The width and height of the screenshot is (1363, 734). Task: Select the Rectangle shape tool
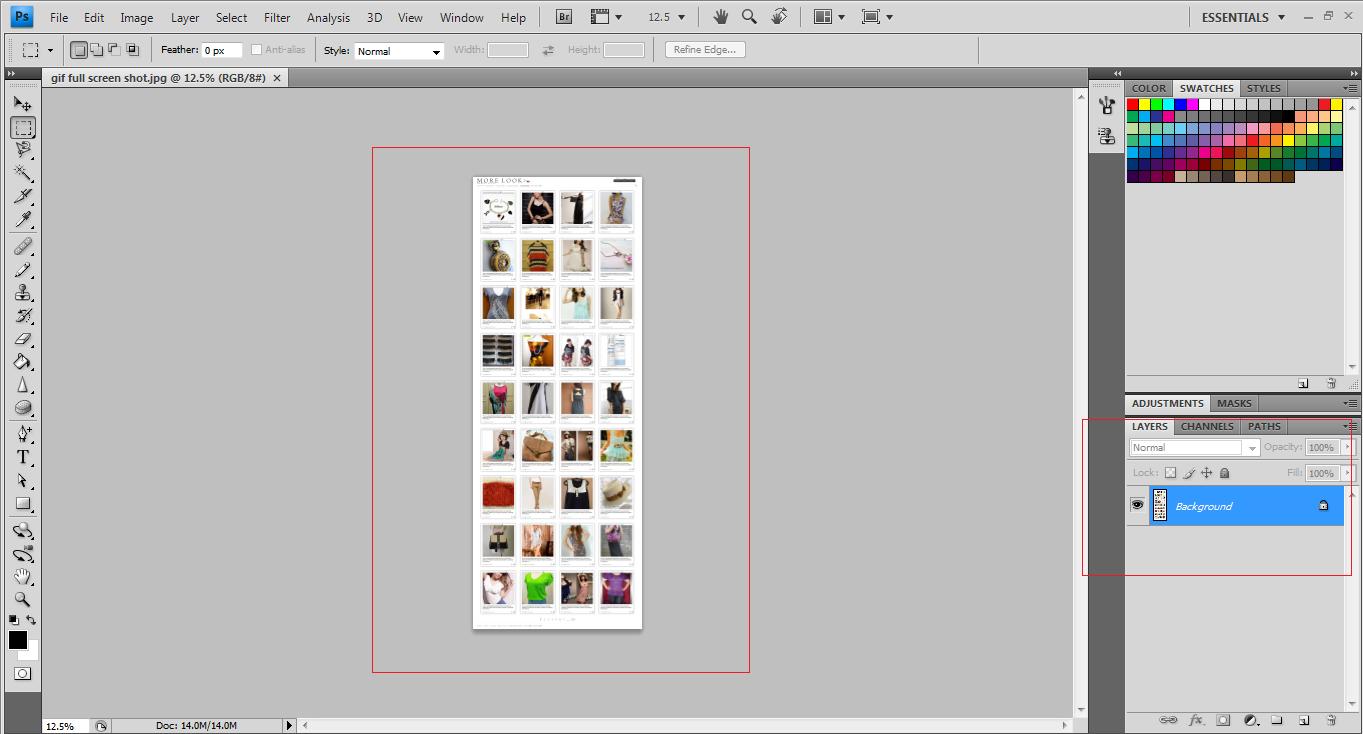[23, 504]
